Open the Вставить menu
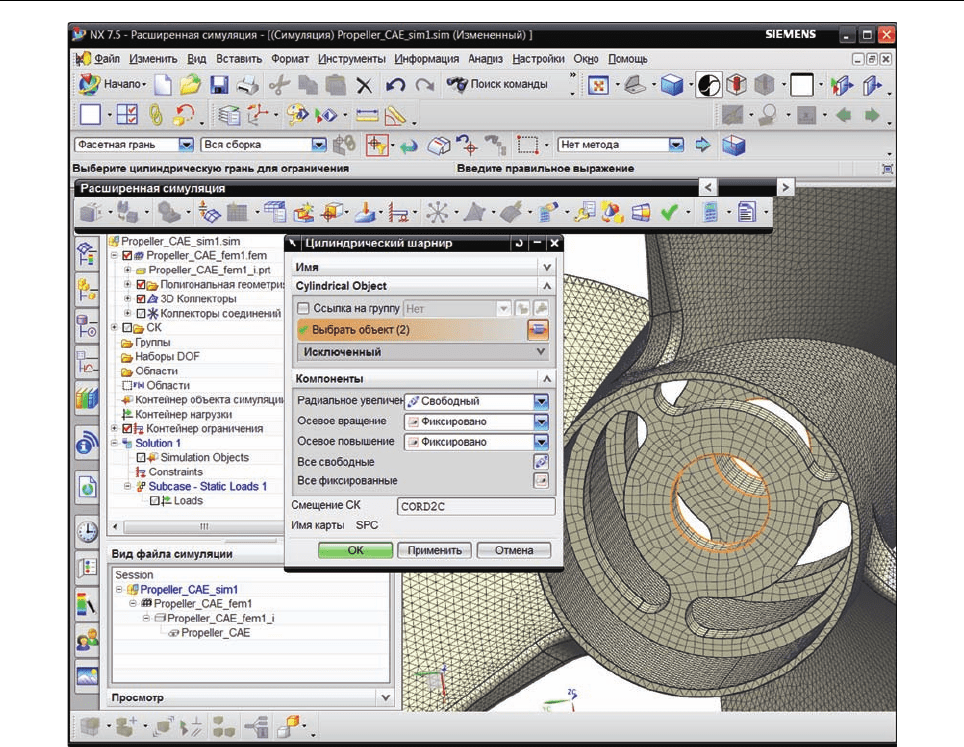 [239, 59]
